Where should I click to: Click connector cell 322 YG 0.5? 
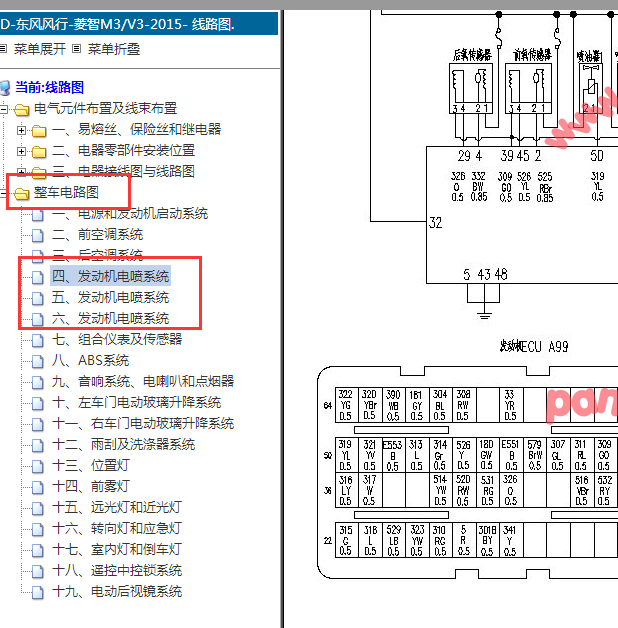click(x=345, y=405)
